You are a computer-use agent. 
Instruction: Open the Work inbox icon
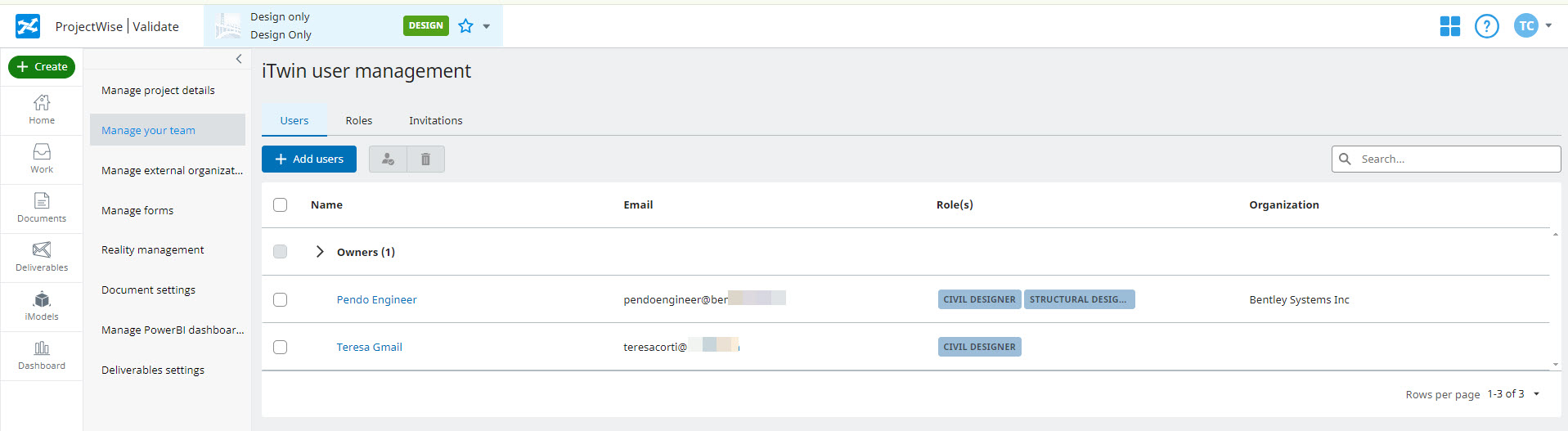click(42, 152)
